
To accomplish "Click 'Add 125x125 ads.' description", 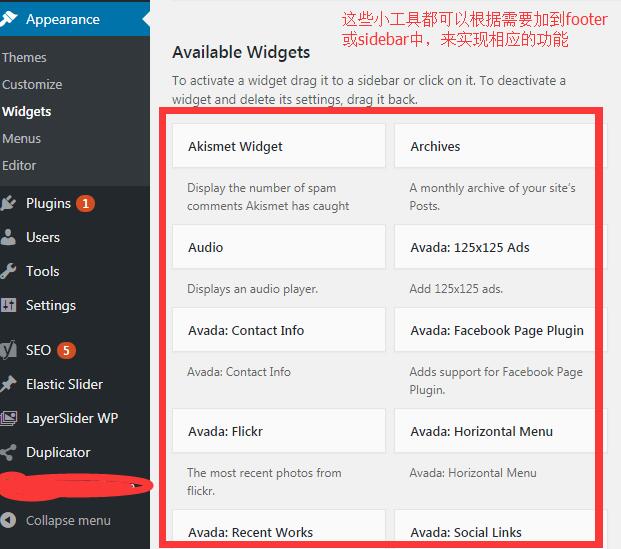I will tap(456, 289).
